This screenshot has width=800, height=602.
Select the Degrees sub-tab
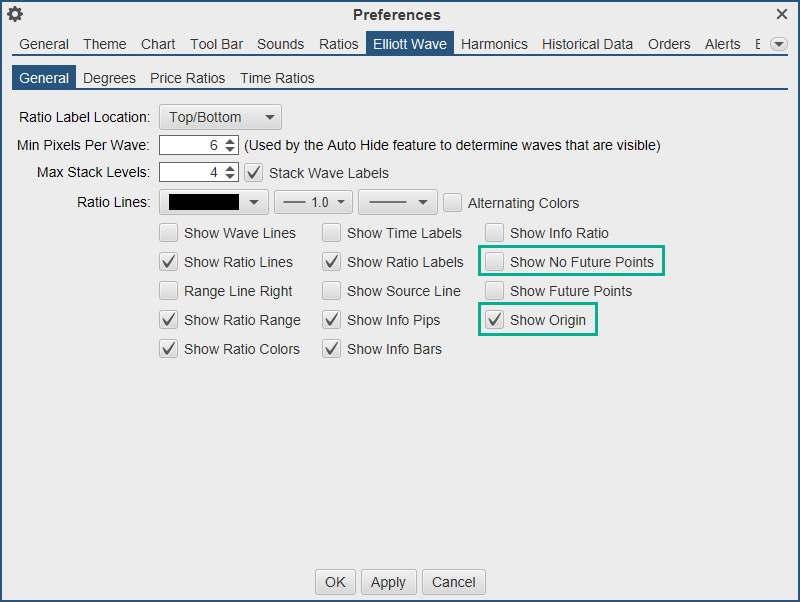point(109,78)
